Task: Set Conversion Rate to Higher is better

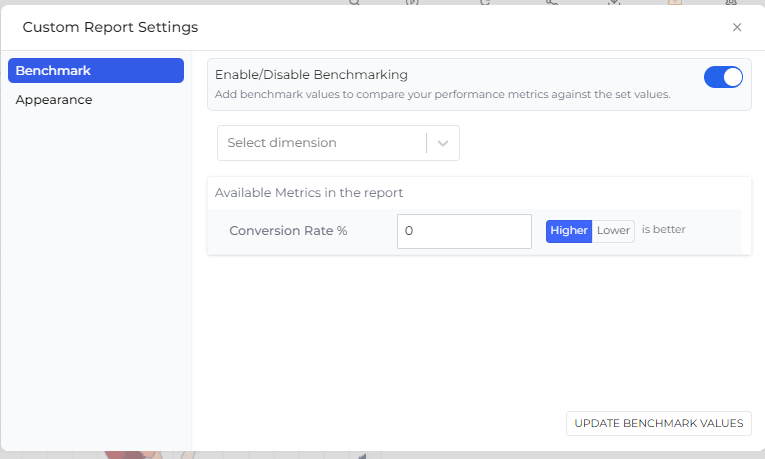Action: click(569, 231)
